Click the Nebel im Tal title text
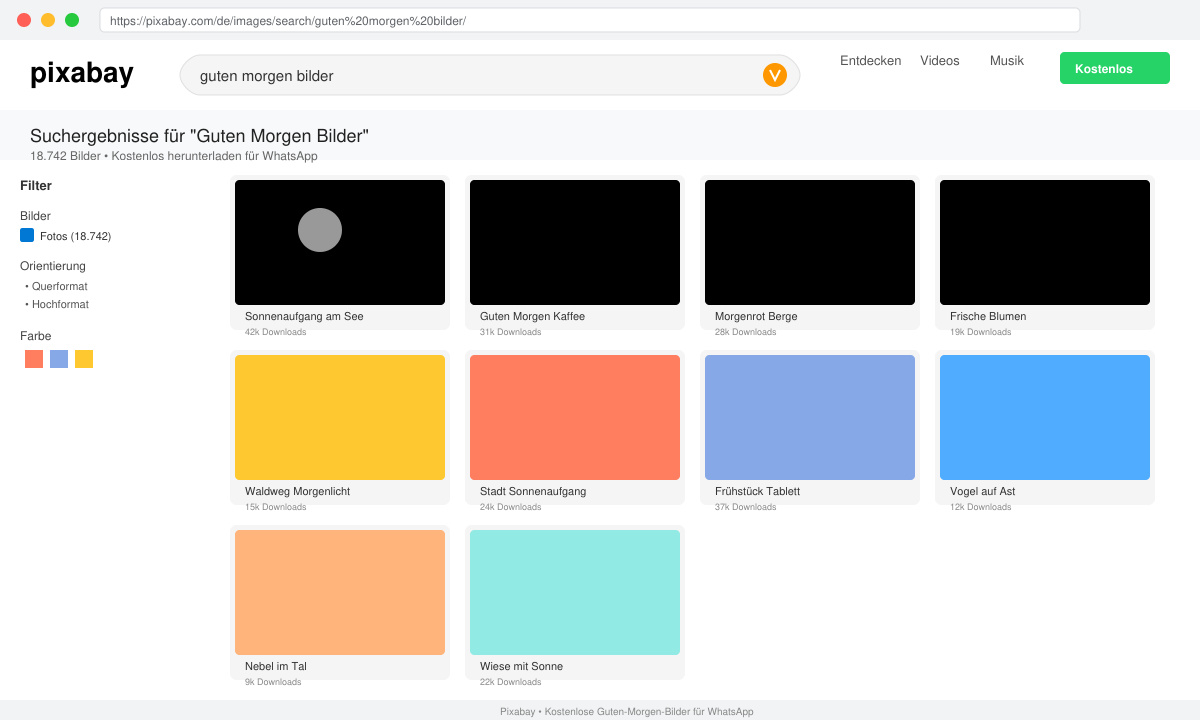1200x720 pixels. click(x=276, y=666)
